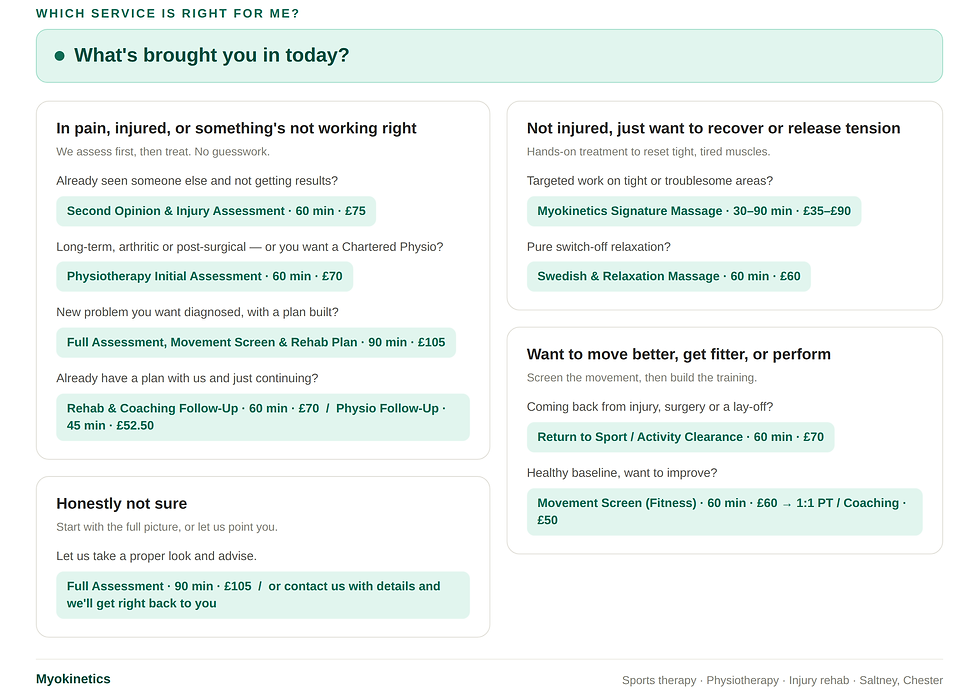
Task: Select 'Want to move better' card heading
Action: coord(679,354)
